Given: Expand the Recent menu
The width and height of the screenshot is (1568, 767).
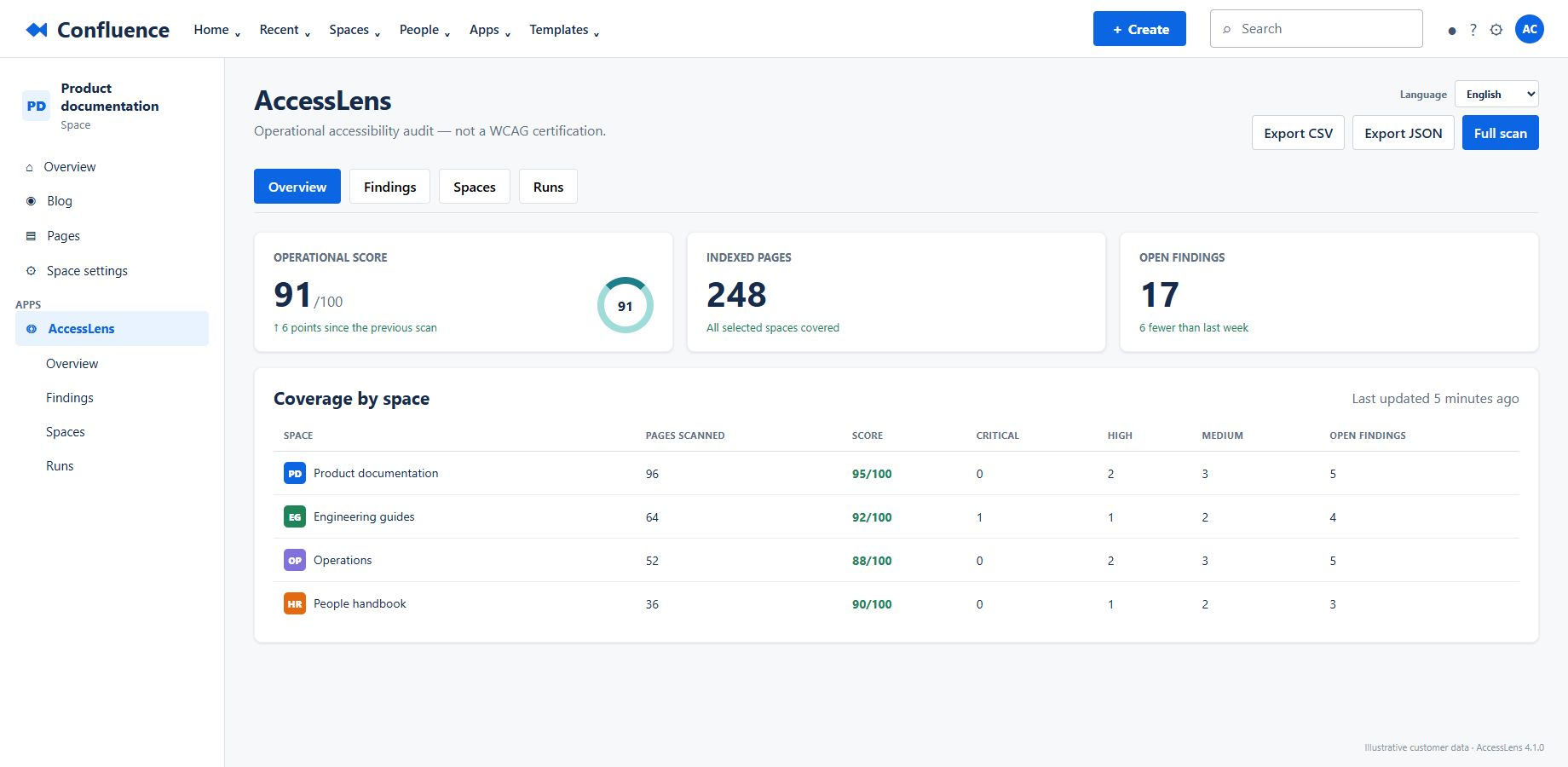Looking at the screenshot, I should tap(285, 30).
